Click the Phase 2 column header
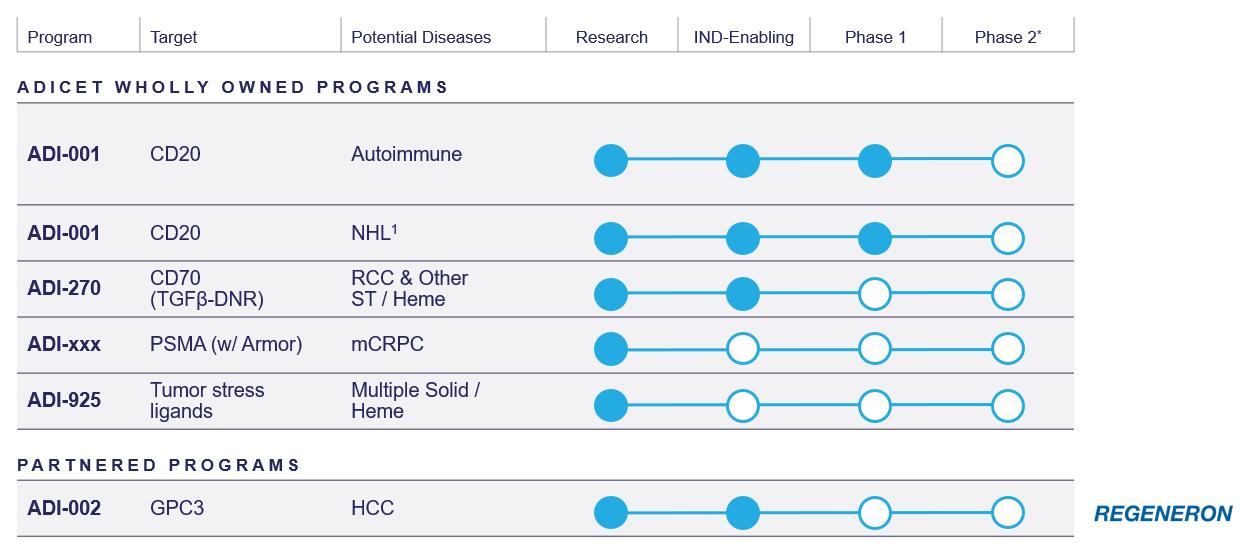Image resolution: width=1242 pixels, height=553 pixels. pos(1007,37)
